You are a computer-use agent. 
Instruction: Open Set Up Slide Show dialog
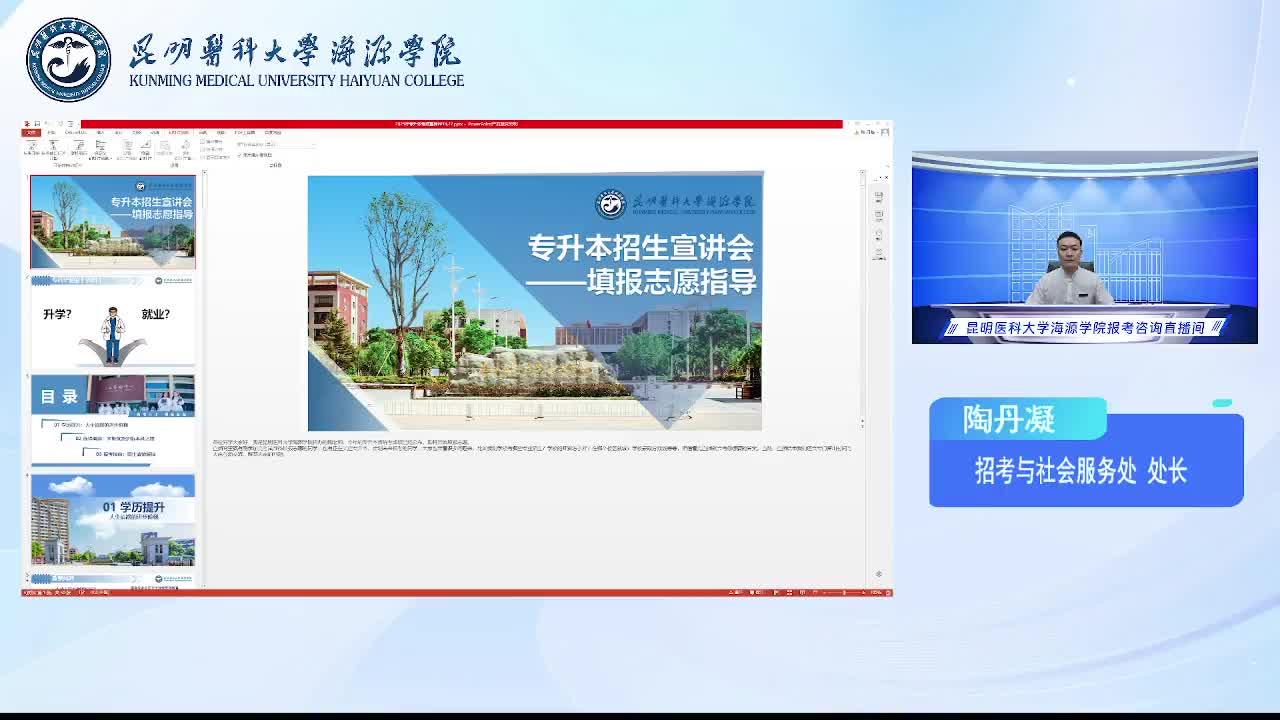(x=127, y=148)
